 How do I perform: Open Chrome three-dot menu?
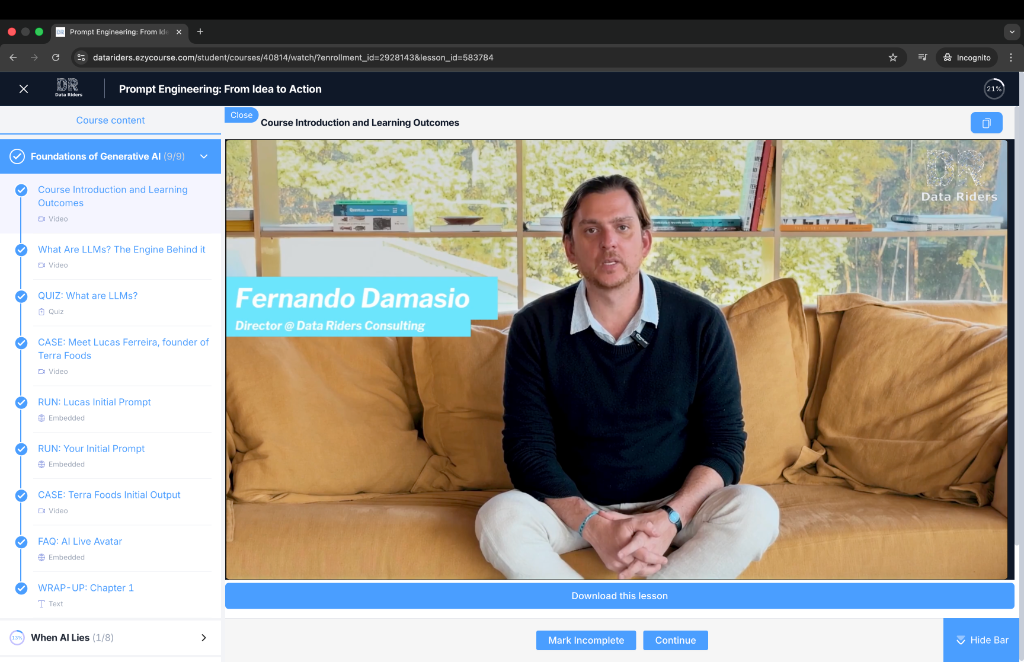(x=1011, y=57)
